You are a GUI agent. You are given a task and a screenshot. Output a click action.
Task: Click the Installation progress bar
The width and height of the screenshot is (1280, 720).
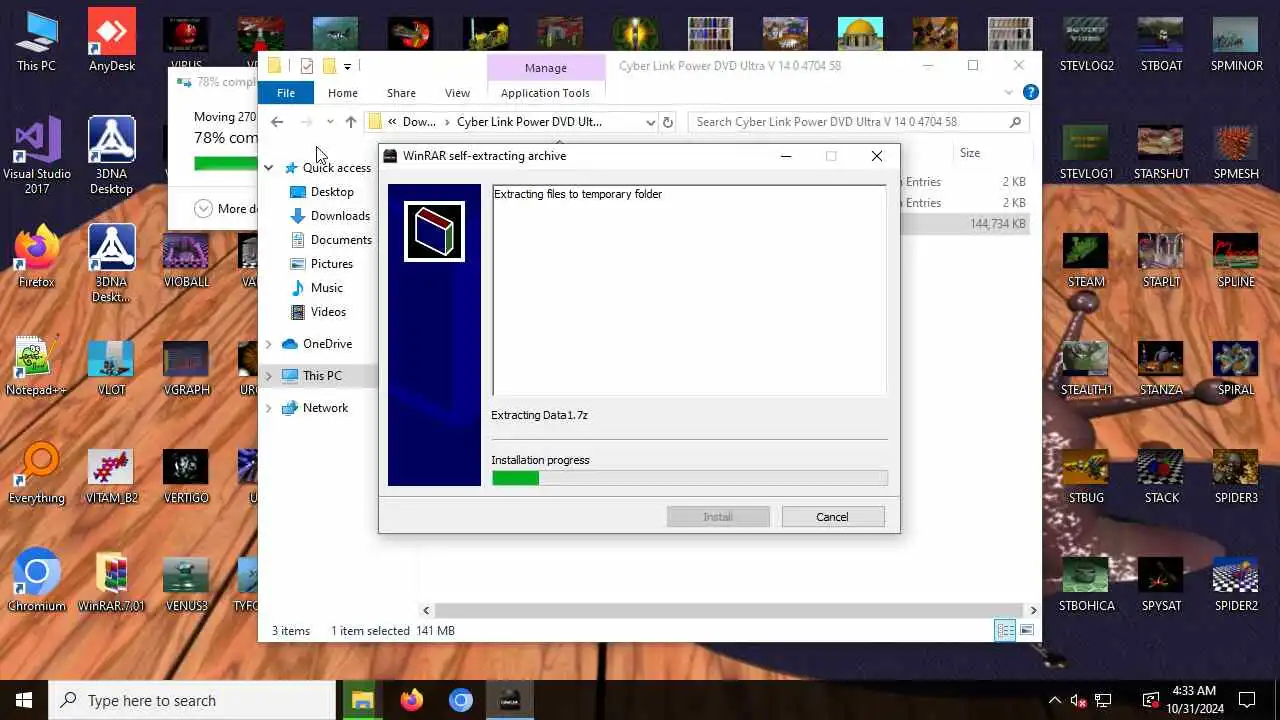689,478
